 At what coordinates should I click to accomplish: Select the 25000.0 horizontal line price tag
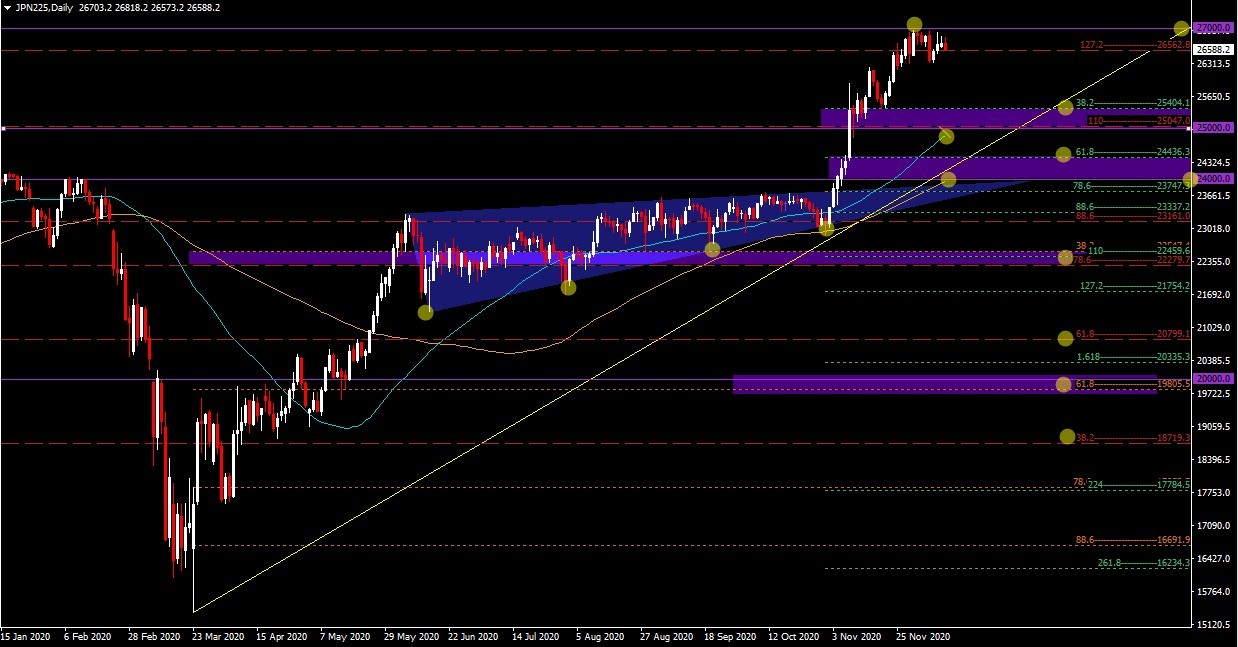tap(1212, 128)
